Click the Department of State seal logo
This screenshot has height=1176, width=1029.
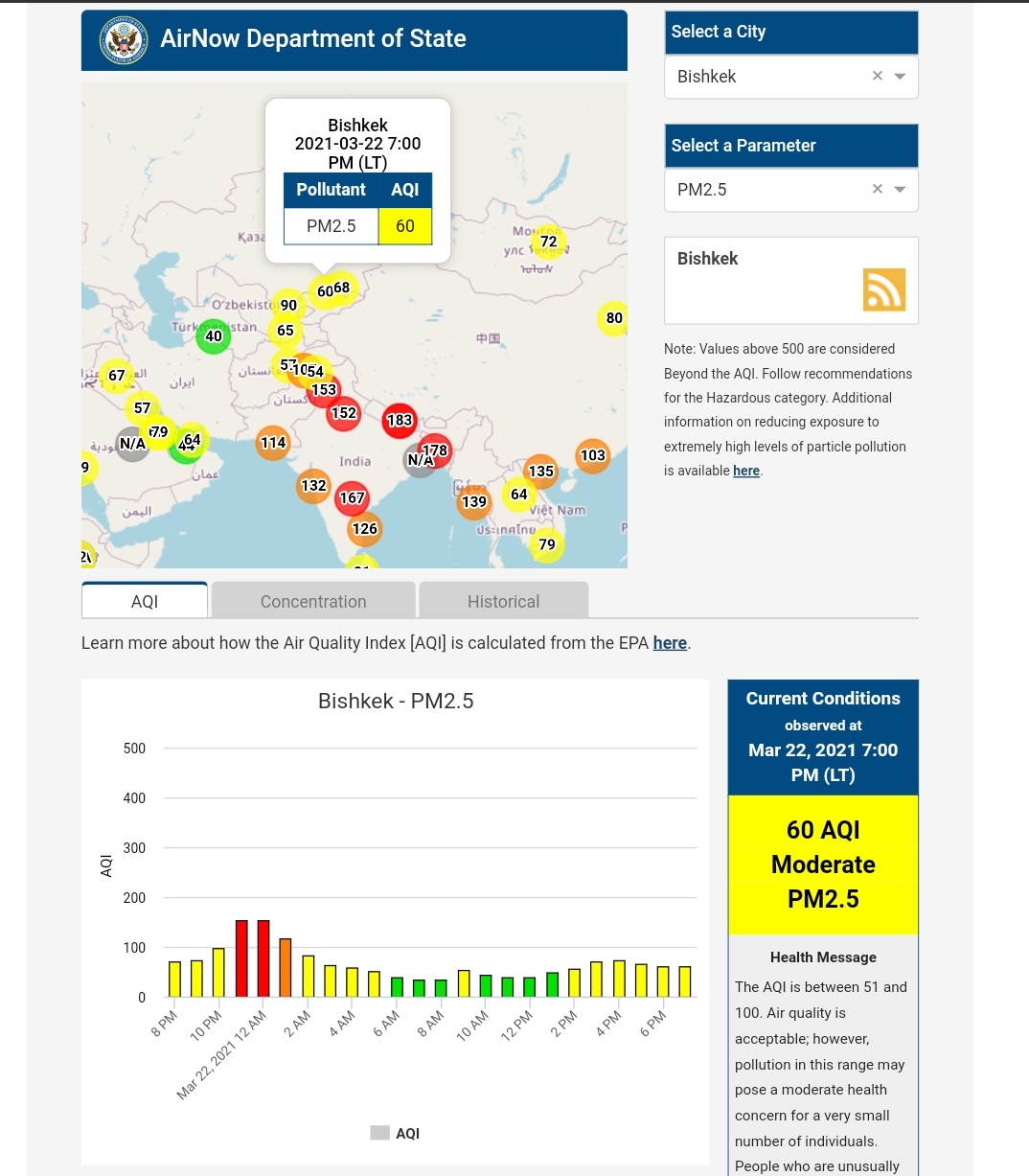(124, 40)
